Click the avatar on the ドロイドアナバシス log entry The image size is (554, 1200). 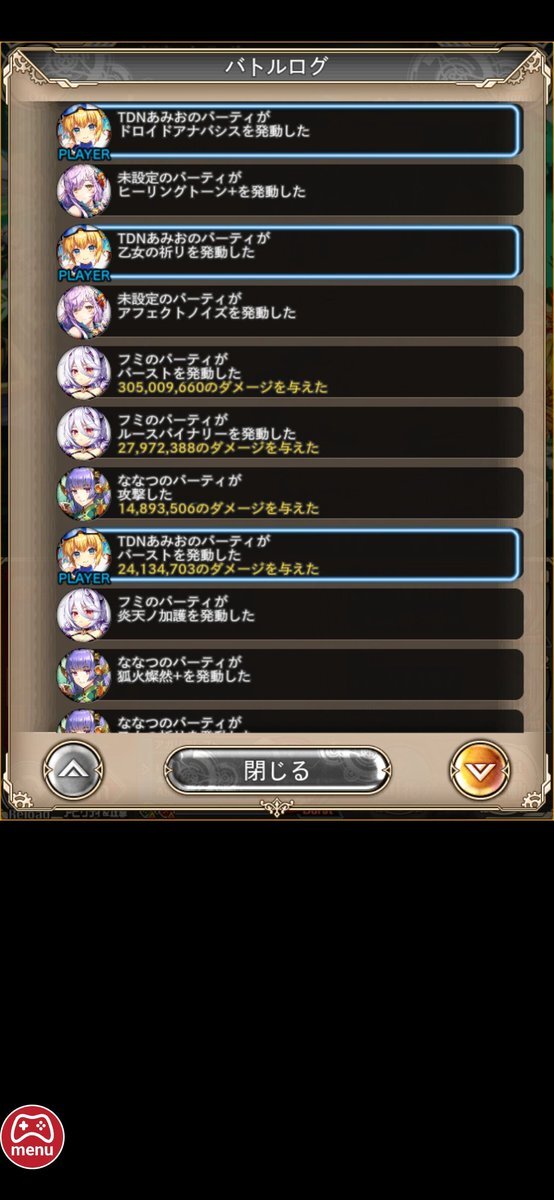coord(84,130)
